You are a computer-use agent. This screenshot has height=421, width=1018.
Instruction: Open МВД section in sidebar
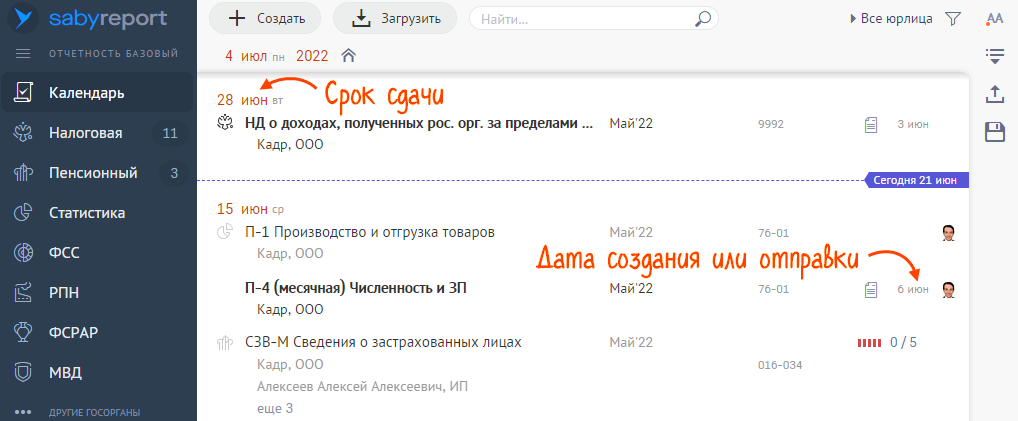coord(97,373)
